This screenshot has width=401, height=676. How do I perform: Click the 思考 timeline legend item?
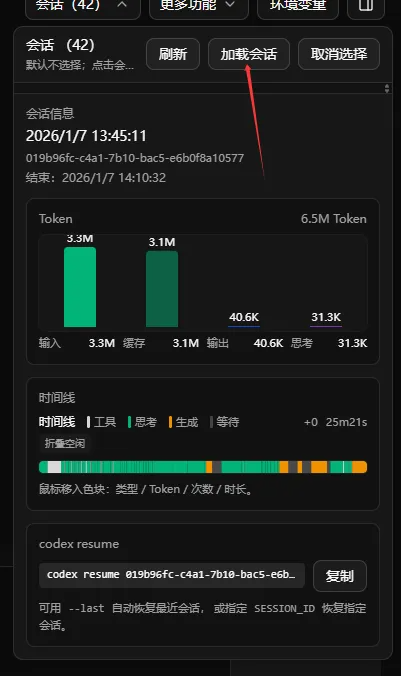pos(142,422)
